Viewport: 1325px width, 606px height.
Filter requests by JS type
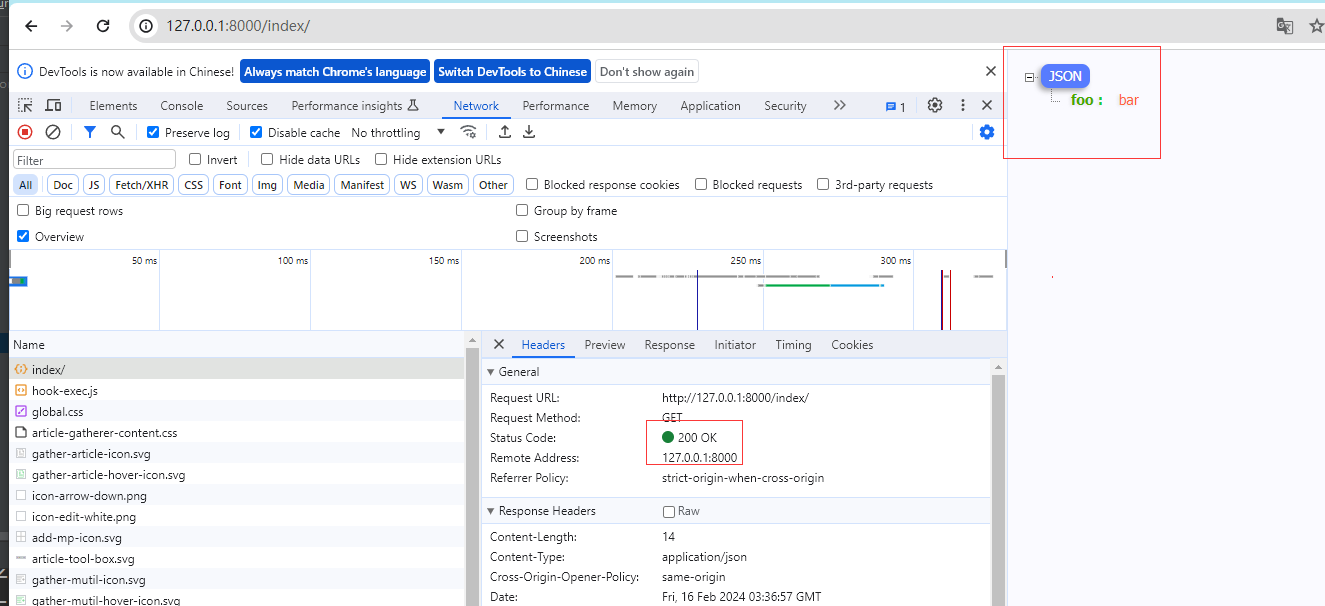pos(94,185)
